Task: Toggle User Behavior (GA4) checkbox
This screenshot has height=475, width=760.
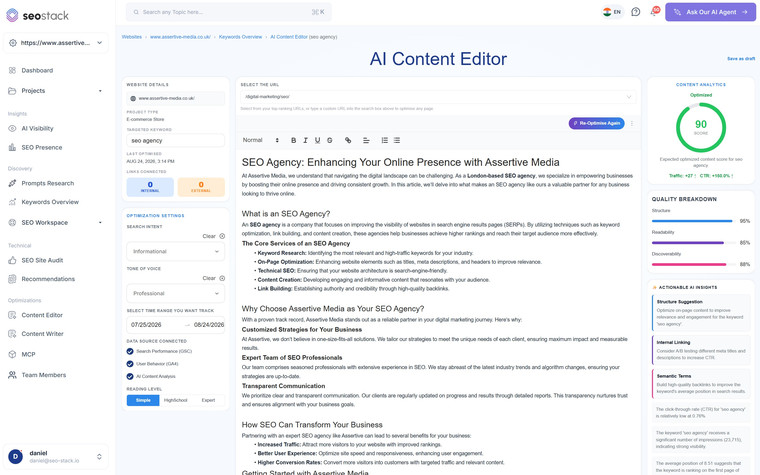Action: [x=130, y=364]
